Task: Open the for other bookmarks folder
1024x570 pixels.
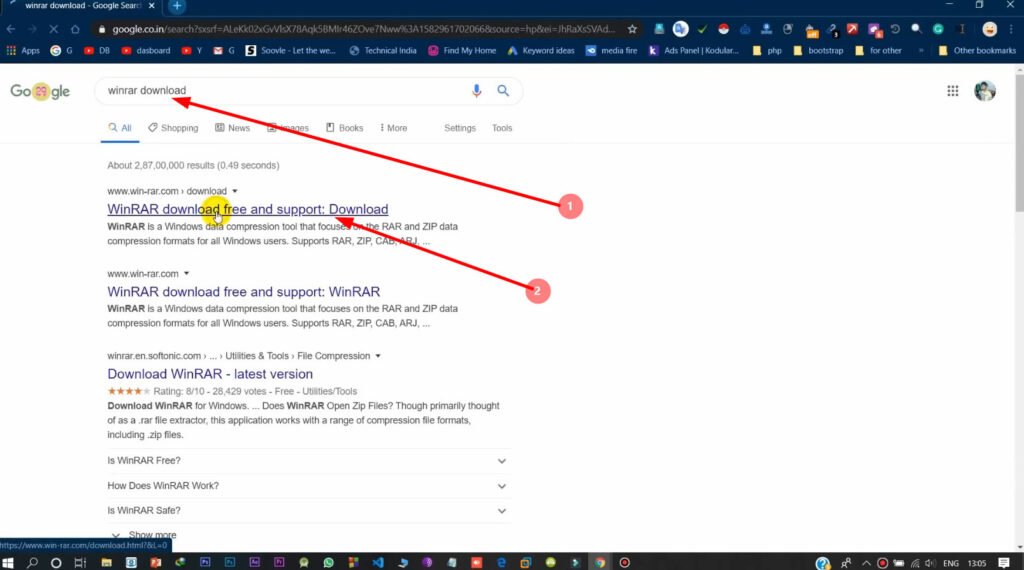Action: pos(878,50)
